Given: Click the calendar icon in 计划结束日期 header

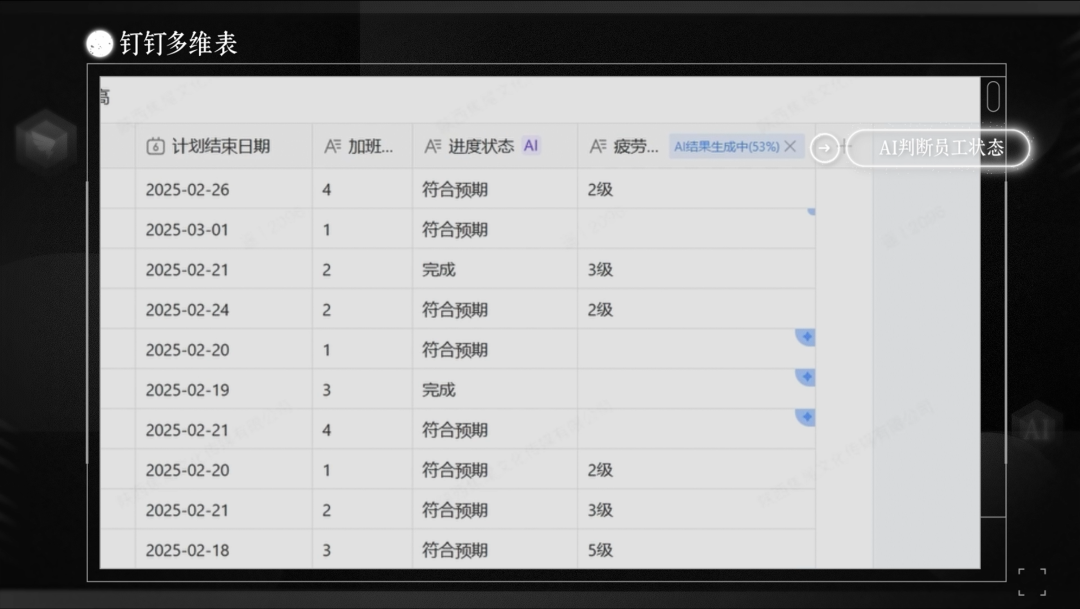Looking at the screenshot, I should pos(156,146).
